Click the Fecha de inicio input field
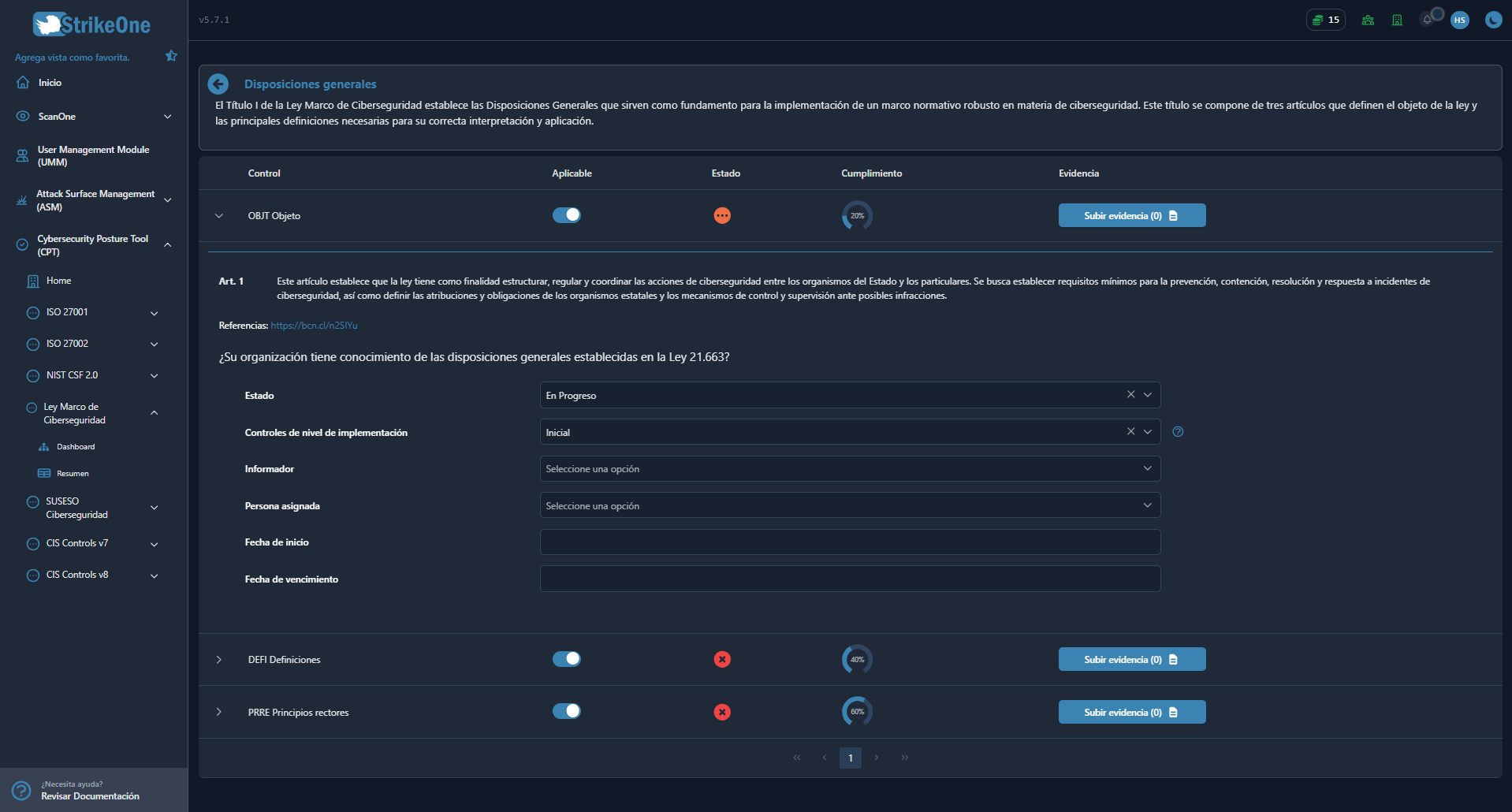The height and width of the screenshot is (812, 1512). coord(850,542)
